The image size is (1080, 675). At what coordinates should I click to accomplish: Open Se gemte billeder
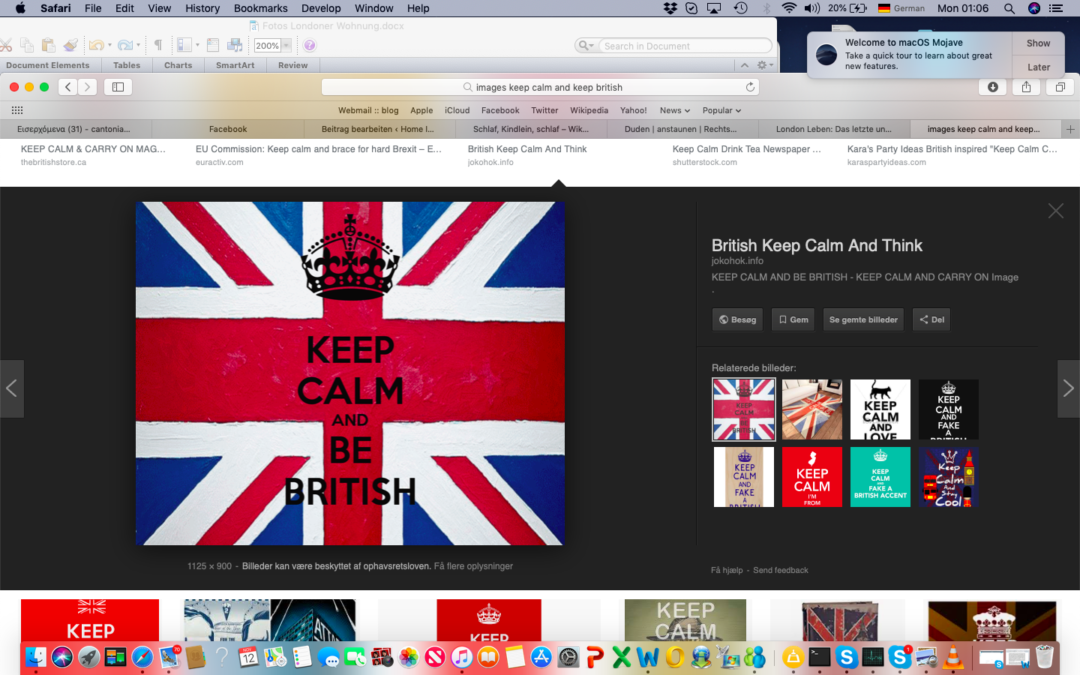863,320
